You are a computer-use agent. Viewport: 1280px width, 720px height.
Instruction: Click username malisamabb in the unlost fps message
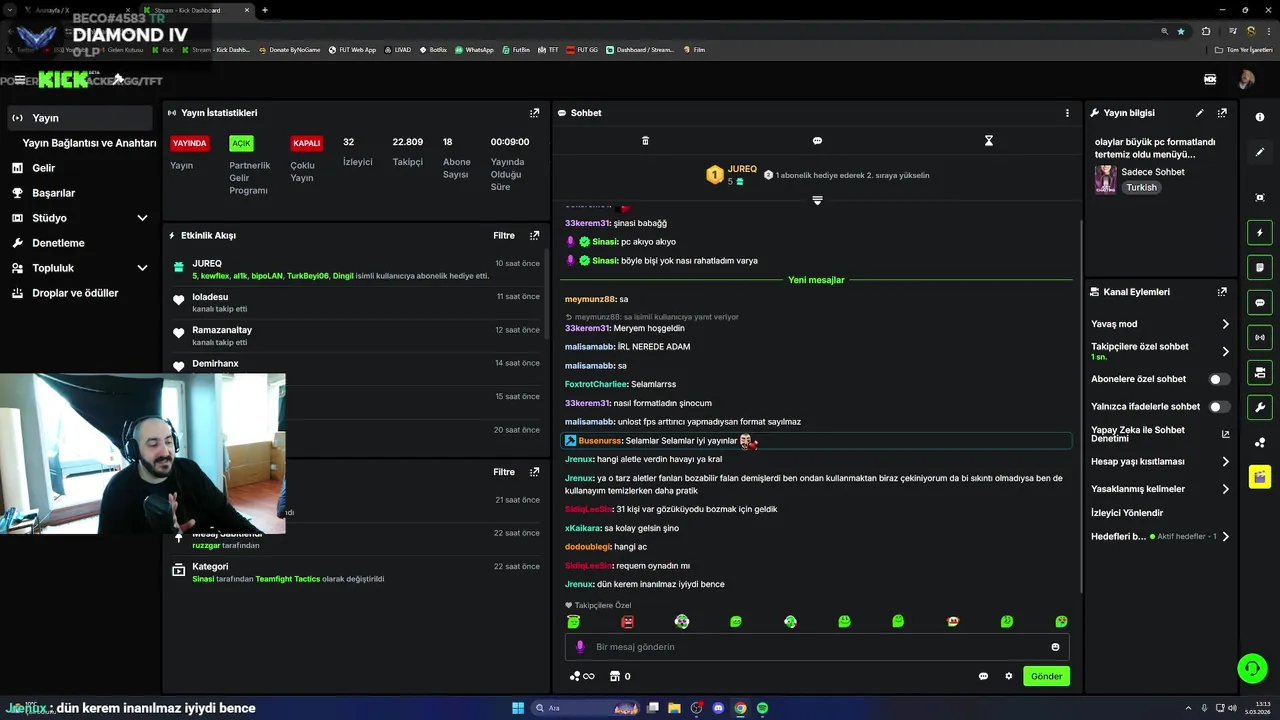click(589, 422)
